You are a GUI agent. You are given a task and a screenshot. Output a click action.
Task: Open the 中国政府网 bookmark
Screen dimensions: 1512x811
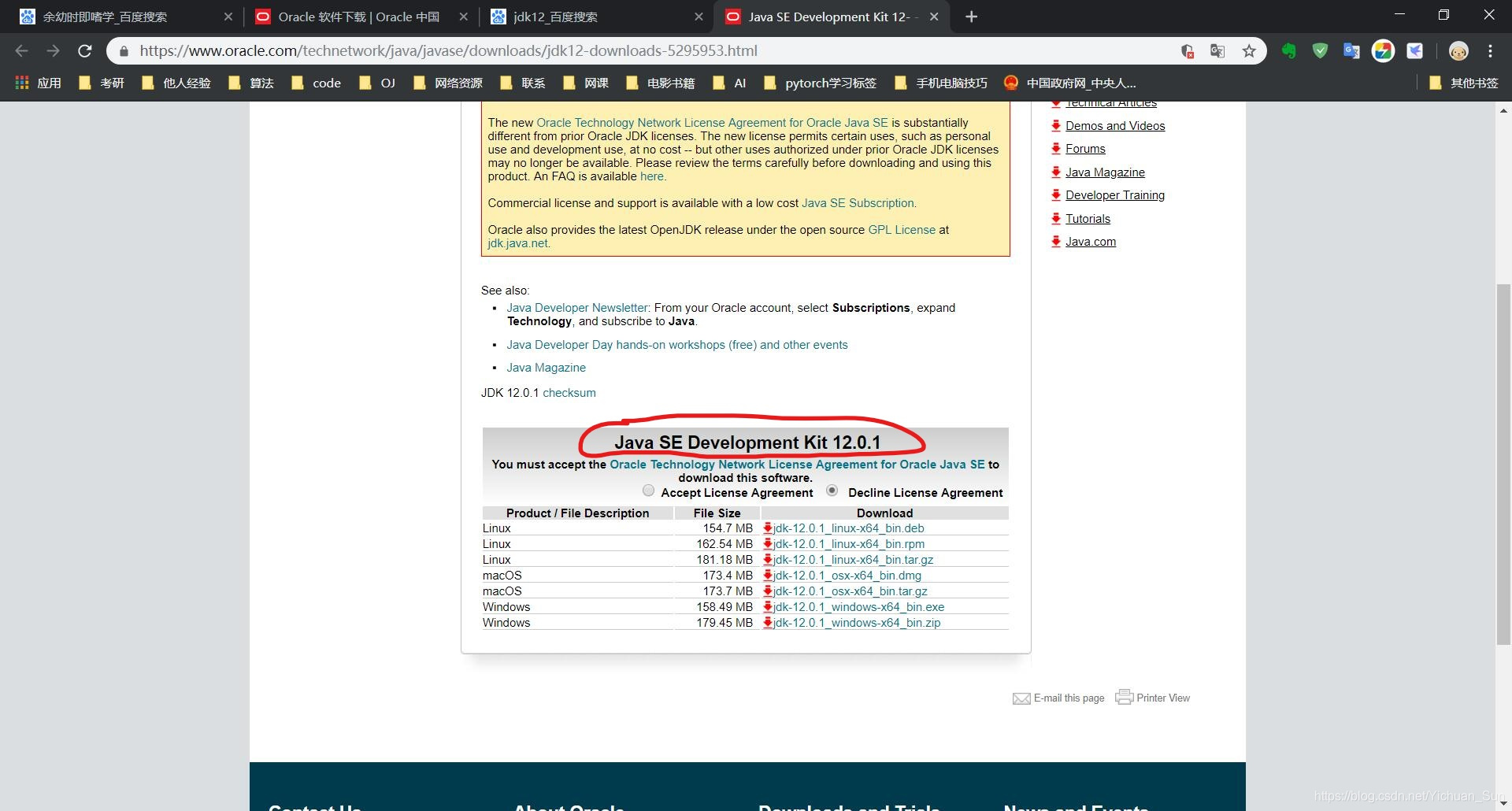pos(1071,83)
